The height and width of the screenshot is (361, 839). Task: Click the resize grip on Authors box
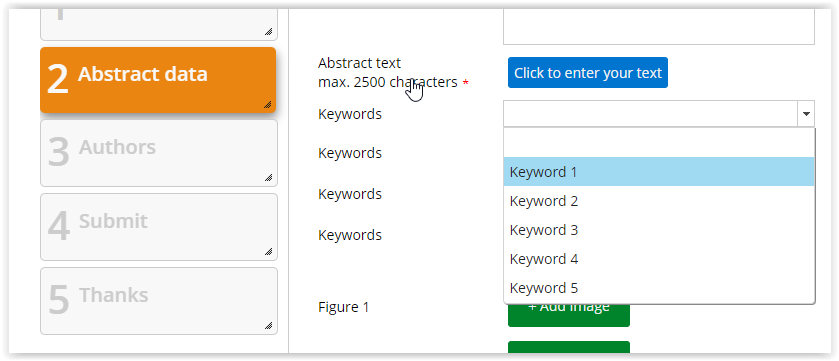click(x=269, y=178)
